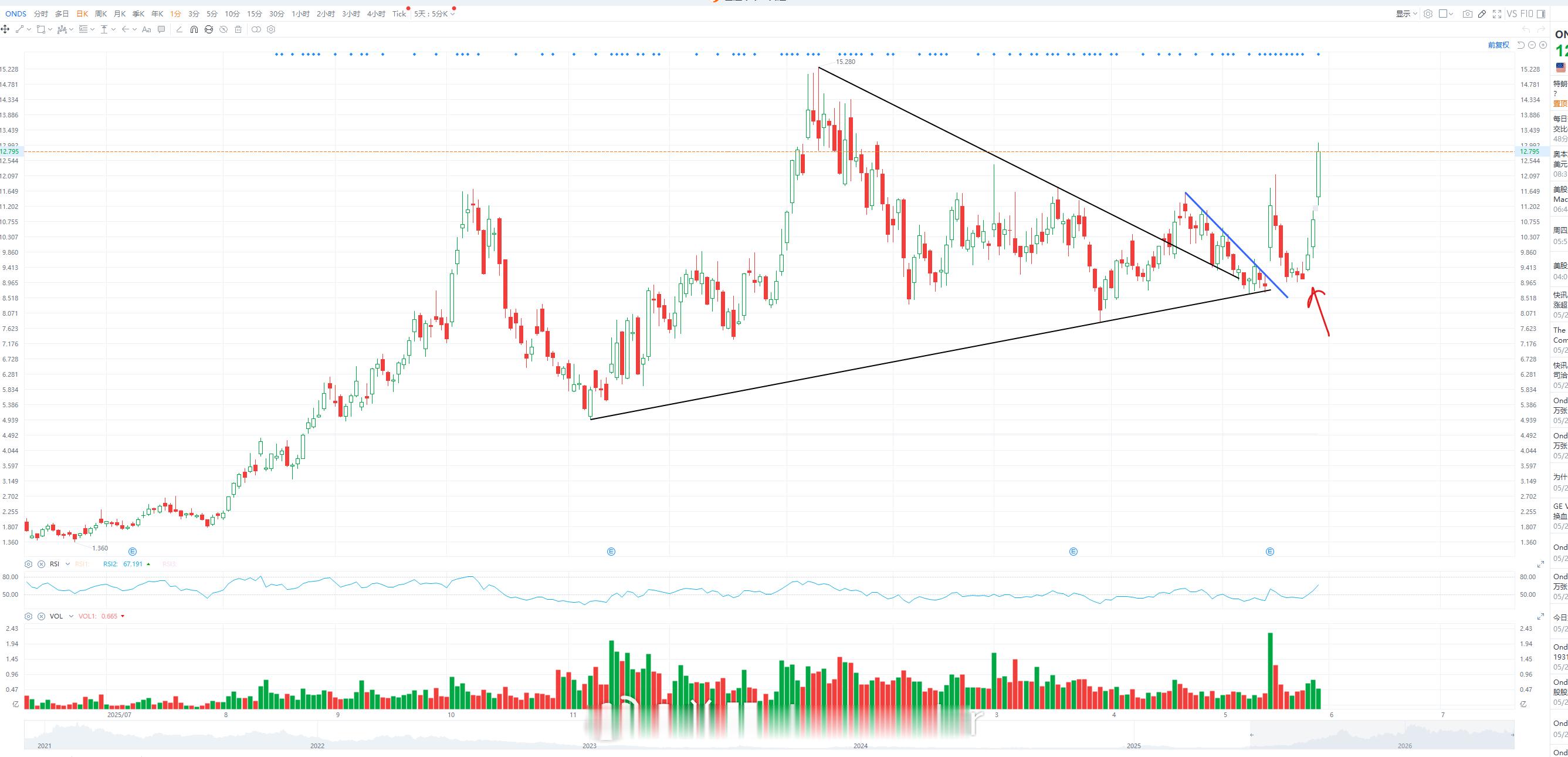Open chart settings gear at top right

pos(1428,13)
